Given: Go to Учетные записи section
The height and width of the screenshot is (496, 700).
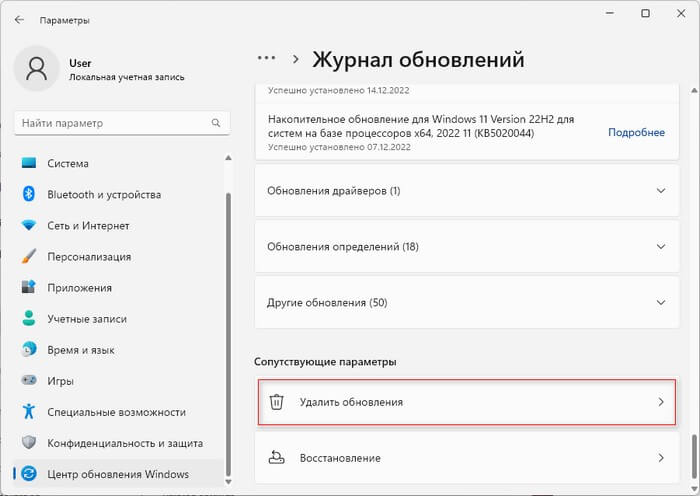Looking at the screenshot, I should click(82, 318).
